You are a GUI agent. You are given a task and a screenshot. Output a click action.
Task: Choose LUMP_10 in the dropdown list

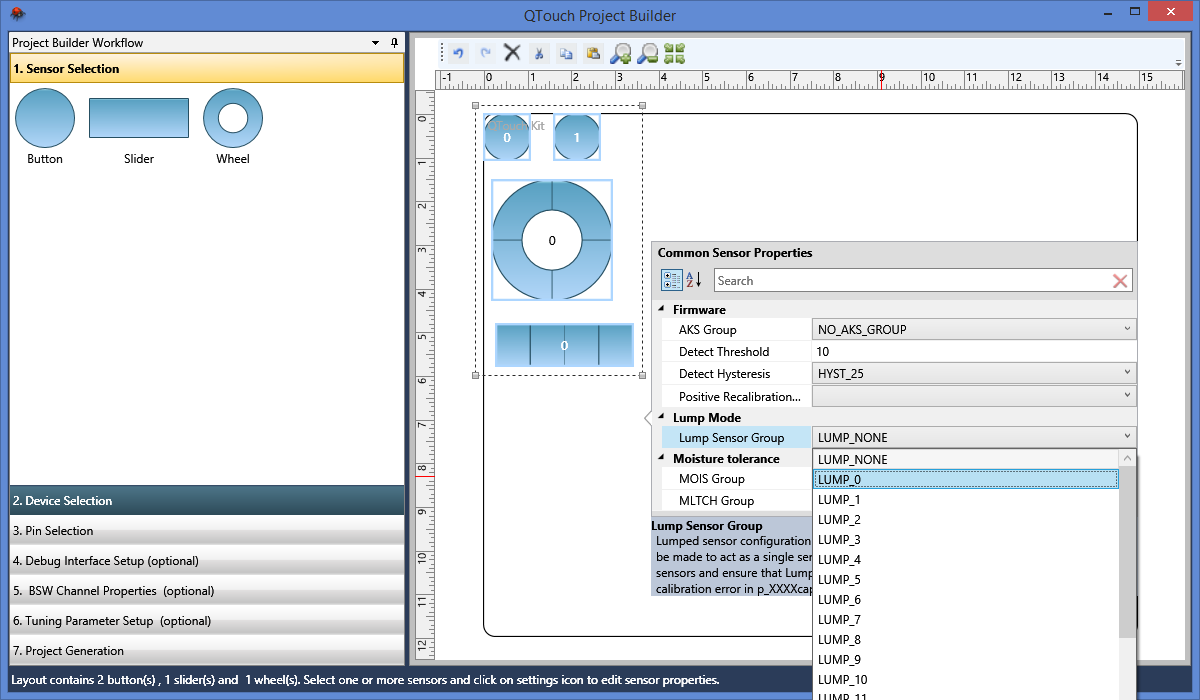966,679
